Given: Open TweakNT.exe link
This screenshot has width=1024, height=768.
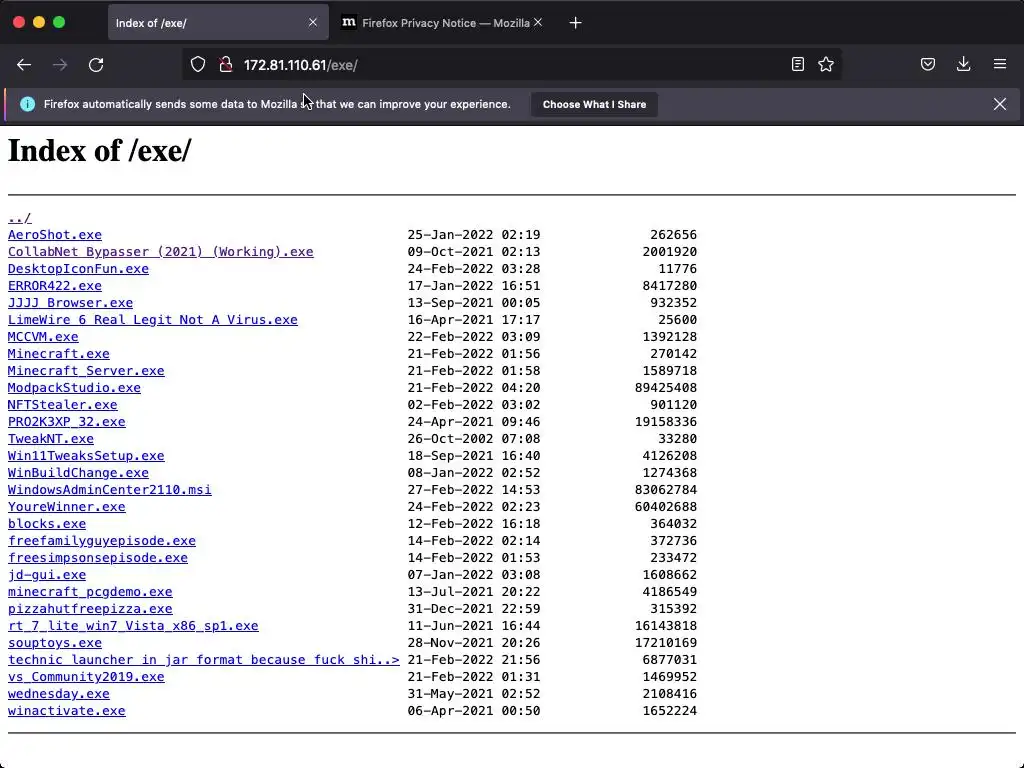Looking at the screenshot, I should click(x=51, y=438).
